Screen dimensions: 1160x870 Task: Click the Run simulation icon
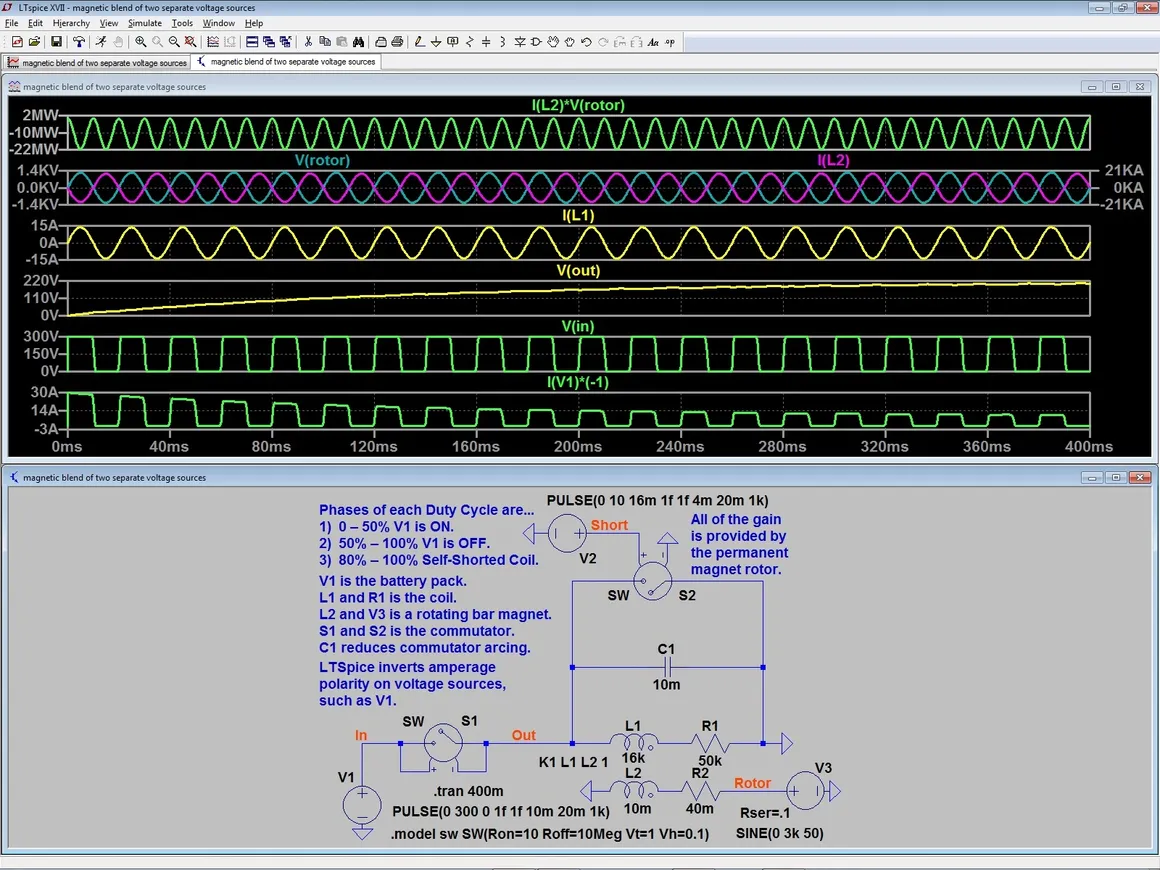pos(101,42)
